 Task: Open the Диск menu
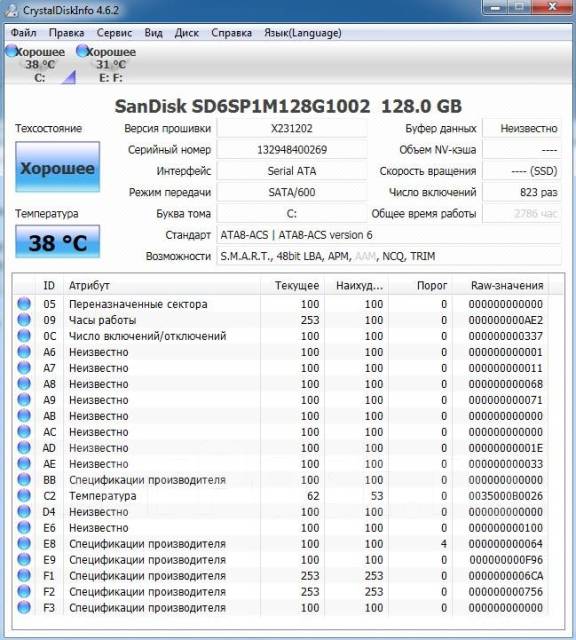(187, 33)
